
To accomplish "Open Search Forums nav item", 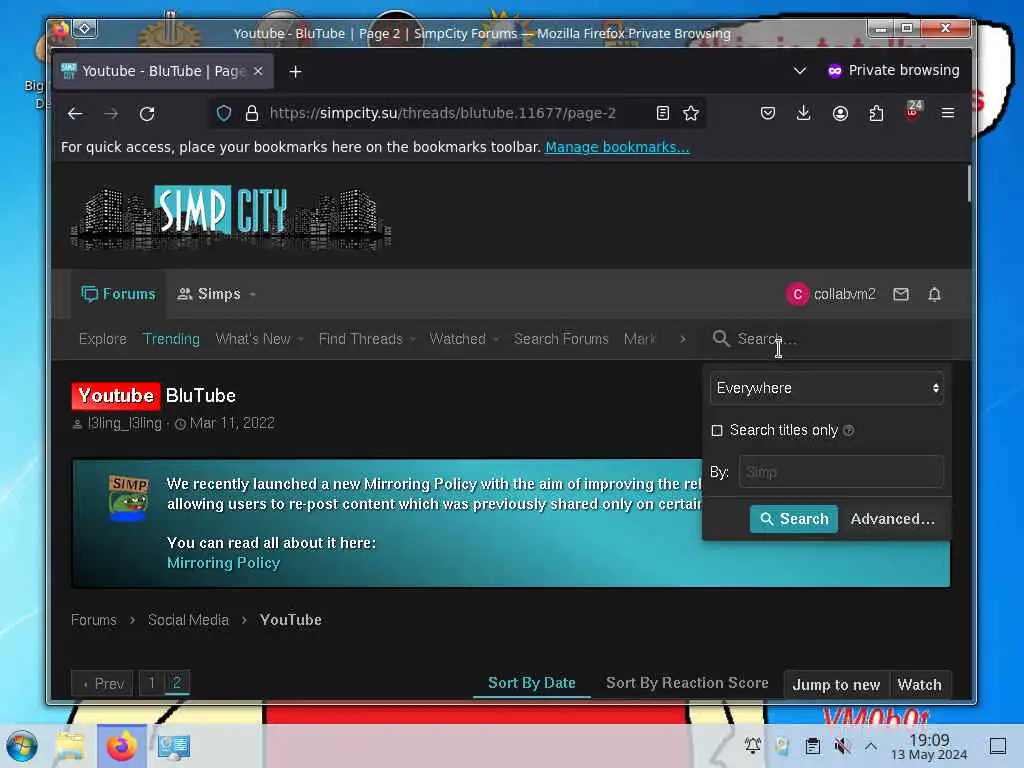I will pos(561,339).
